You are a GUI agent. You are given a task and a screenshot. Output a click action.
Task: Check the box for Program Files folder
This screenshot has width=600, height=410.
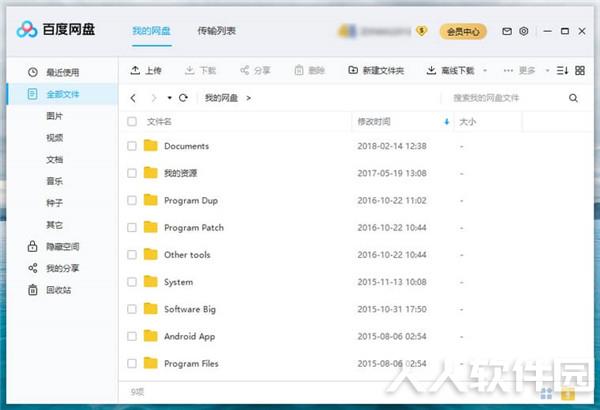click(132, 363)
